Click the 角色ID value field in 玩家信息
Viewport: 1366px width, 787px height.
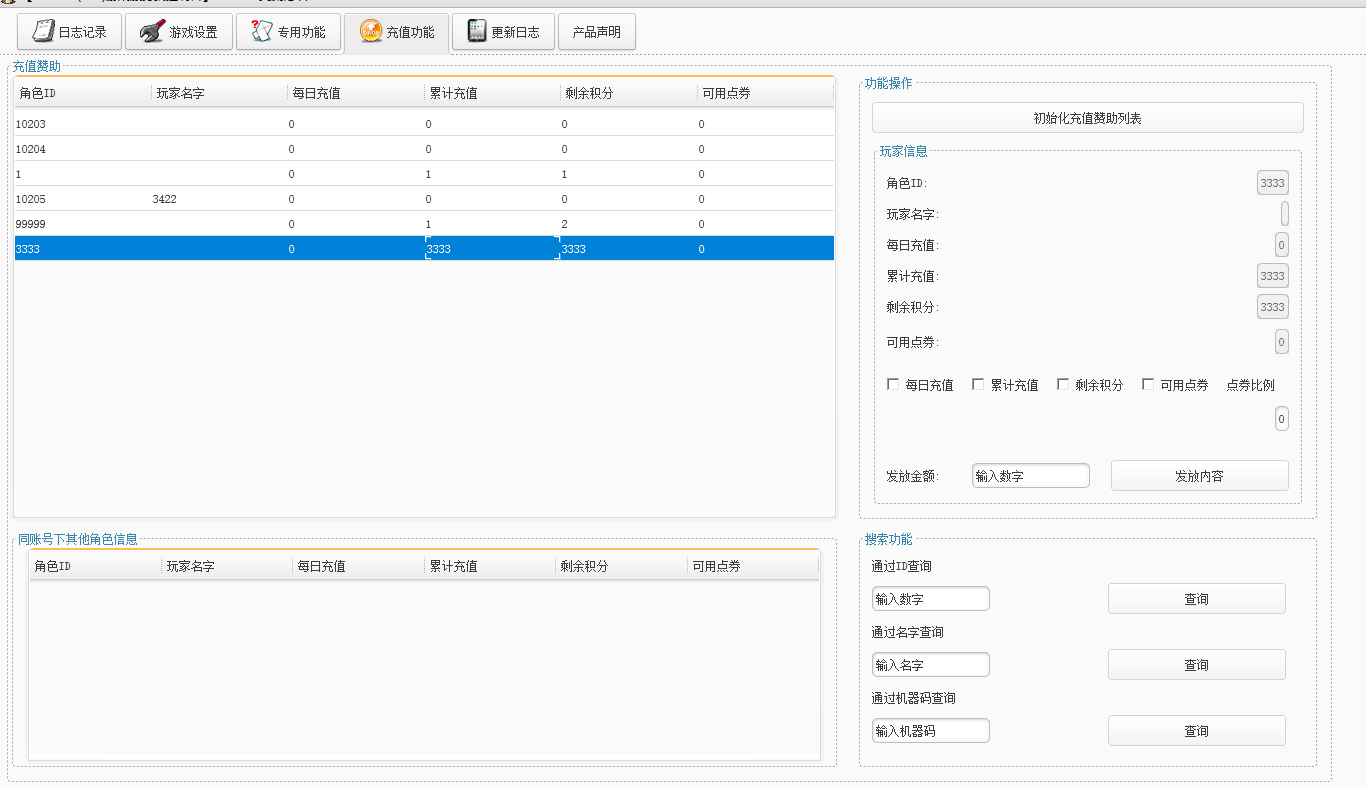coord(1273,183)
